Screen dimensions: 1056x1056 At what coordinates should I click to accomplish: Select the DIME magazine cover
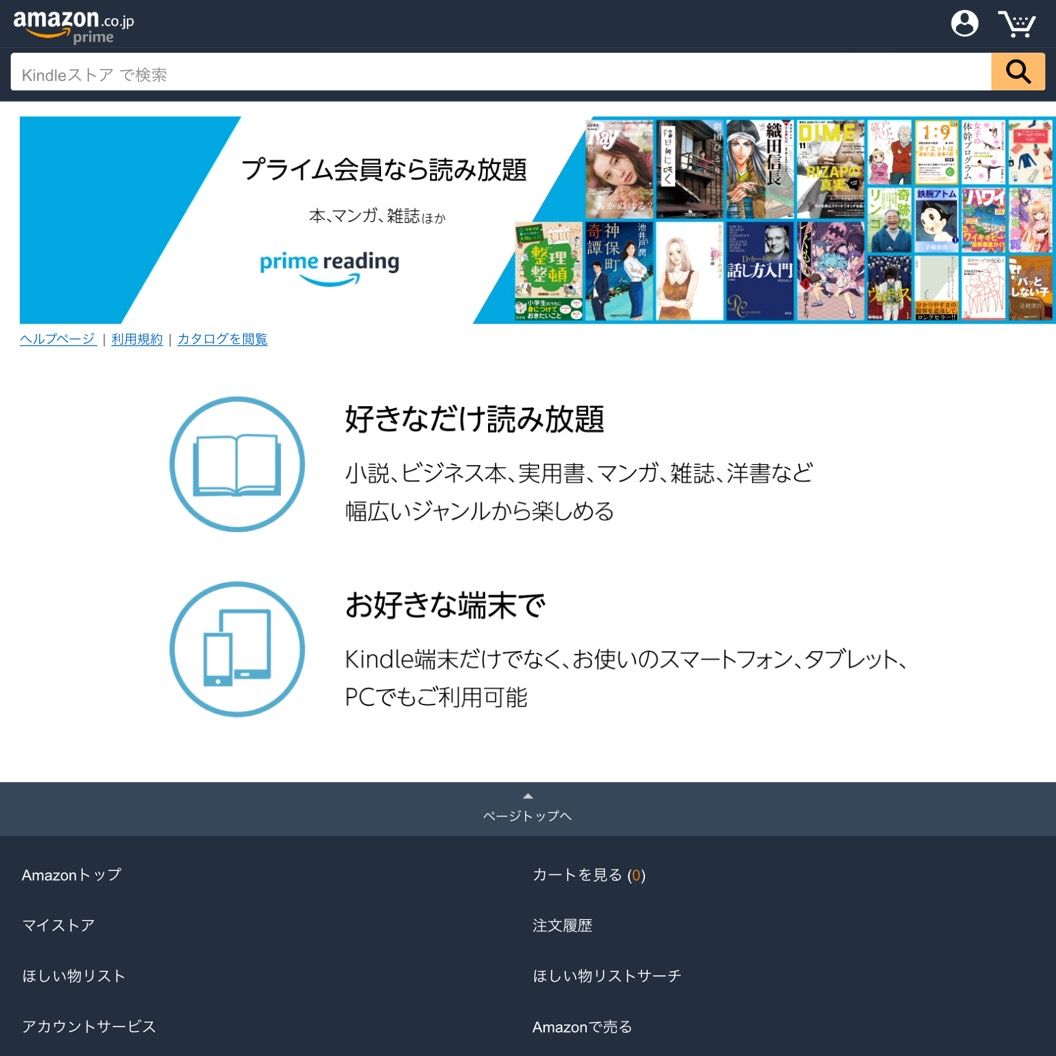coord(830,169)
